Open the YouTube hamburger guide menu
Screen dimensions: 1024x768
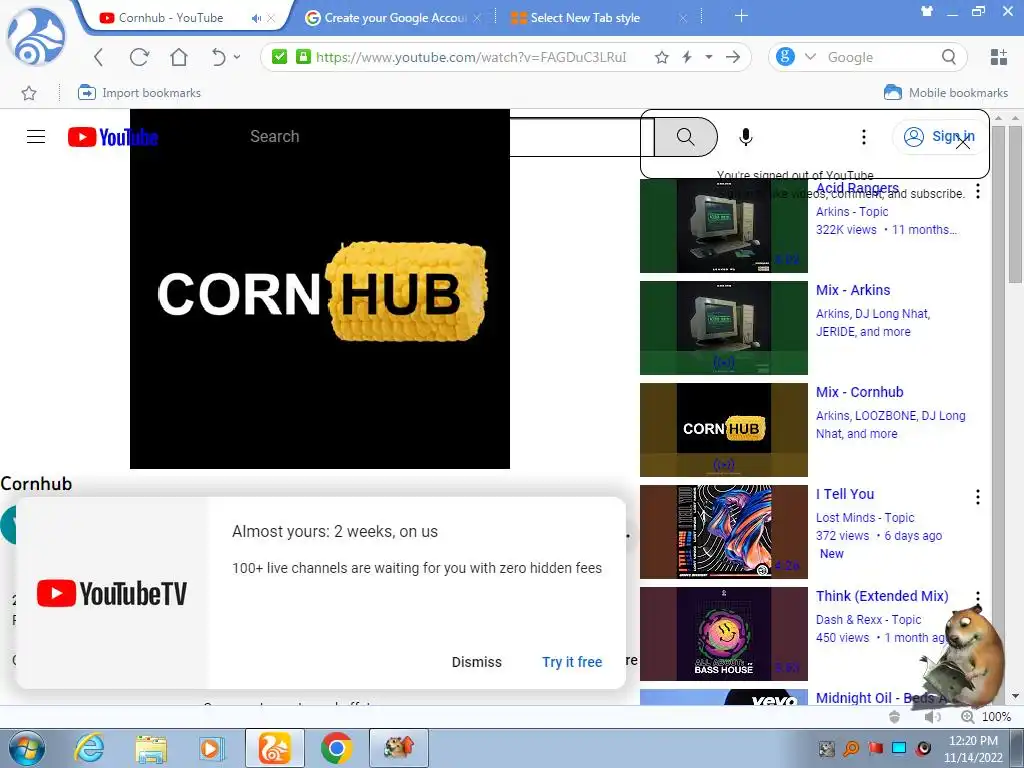36,136
